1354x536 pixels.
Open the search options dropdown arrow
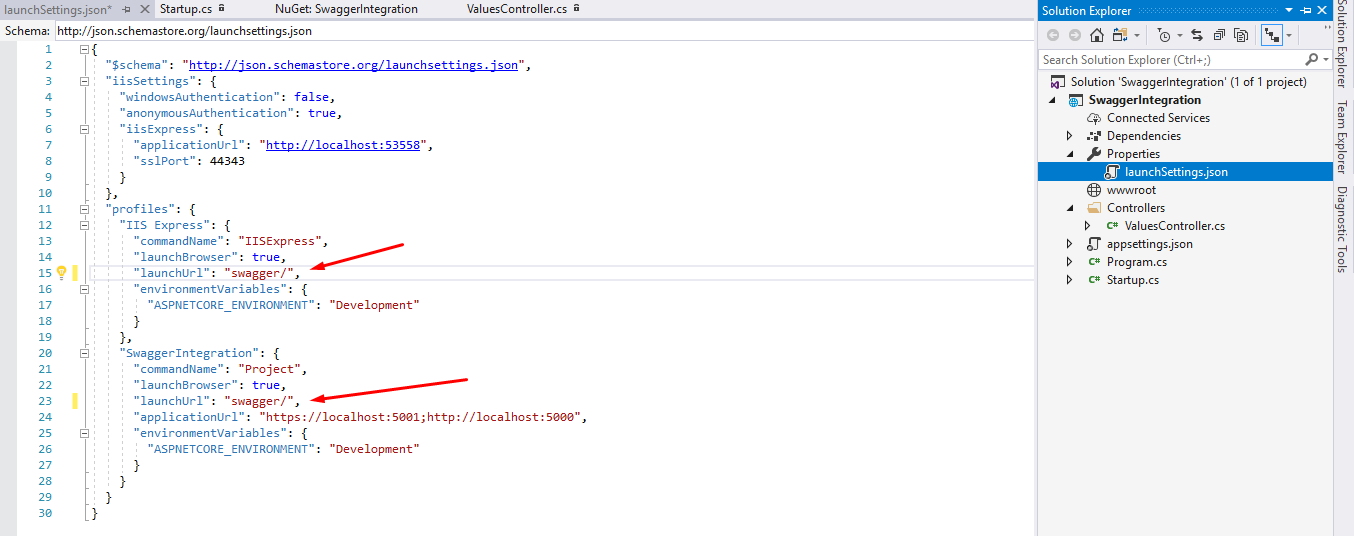(1326, 60)
